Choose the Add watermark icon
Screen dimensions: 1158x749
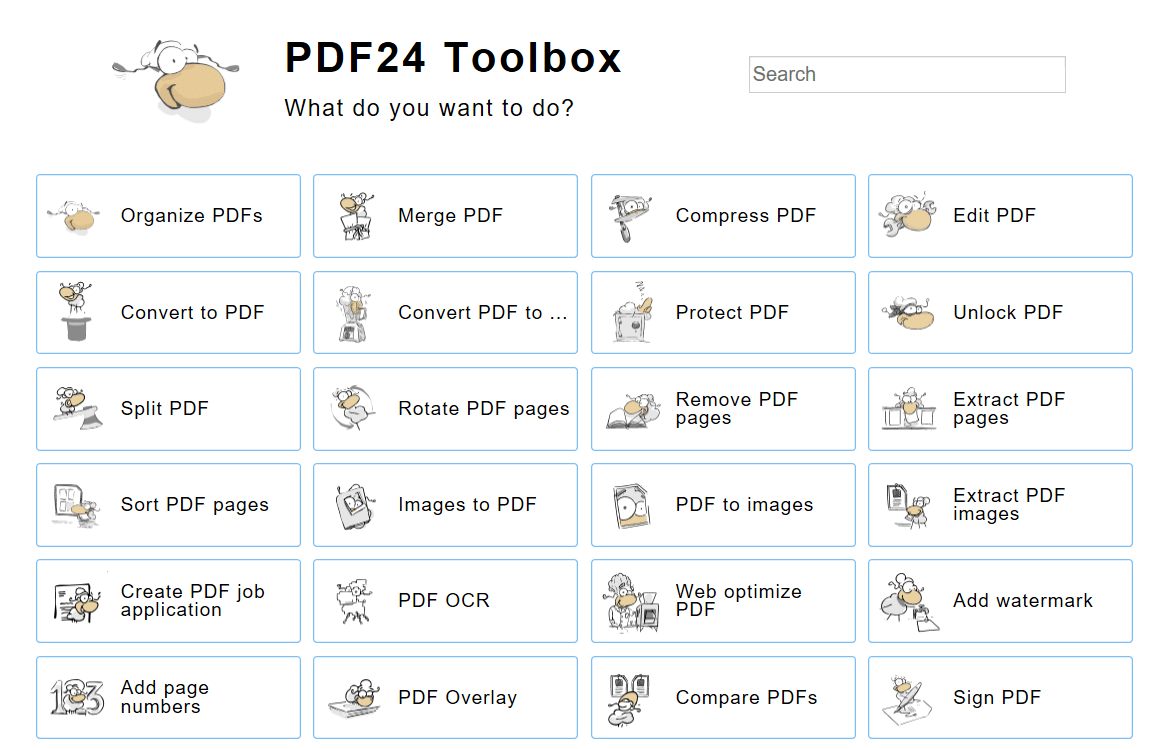(909, 602)
